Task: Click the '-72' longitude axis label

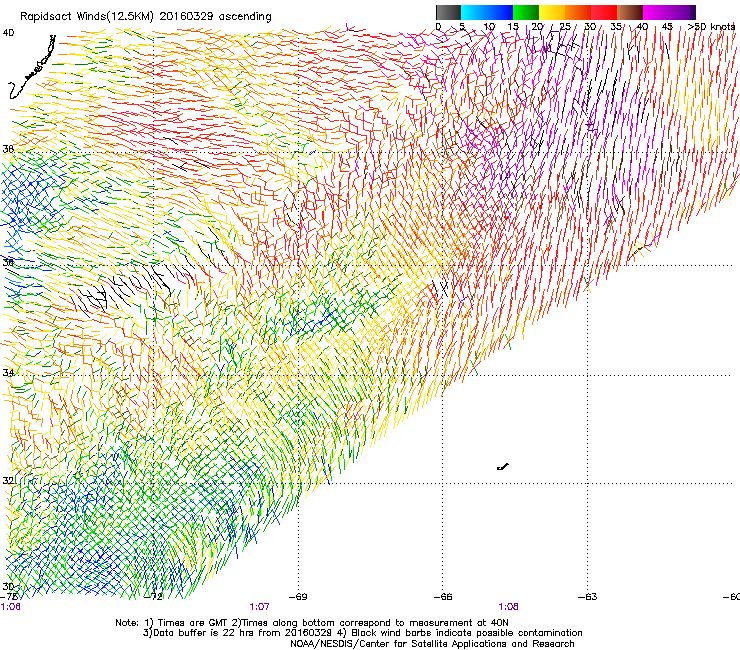Action: (x=153, y=597)
